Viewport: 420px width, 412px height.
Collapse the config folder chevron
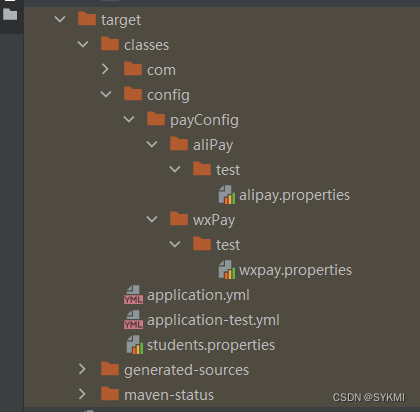pos(106,94)
